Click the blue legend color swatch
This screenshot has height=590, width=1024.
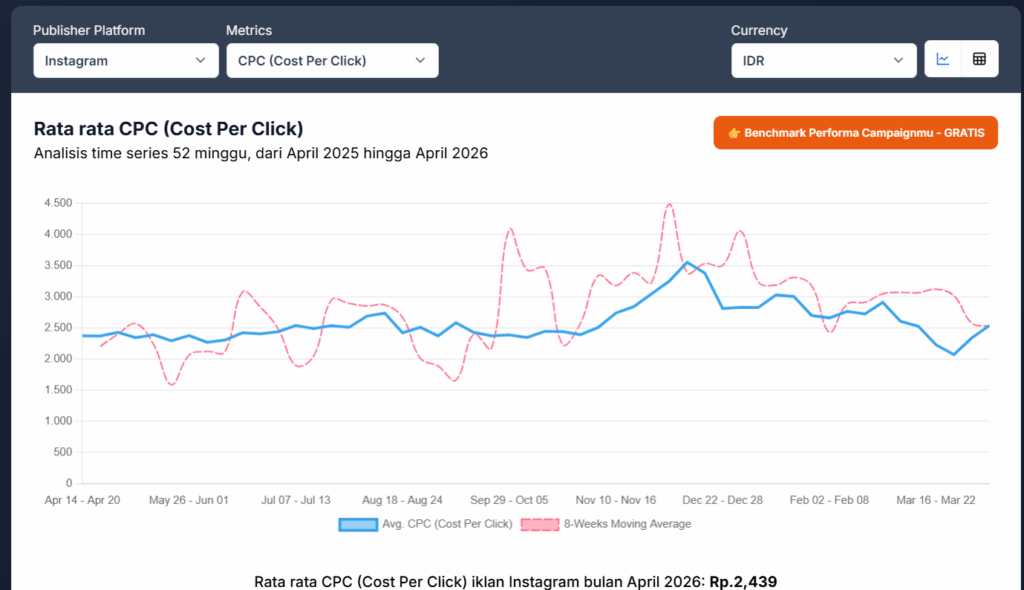point(357,523)
